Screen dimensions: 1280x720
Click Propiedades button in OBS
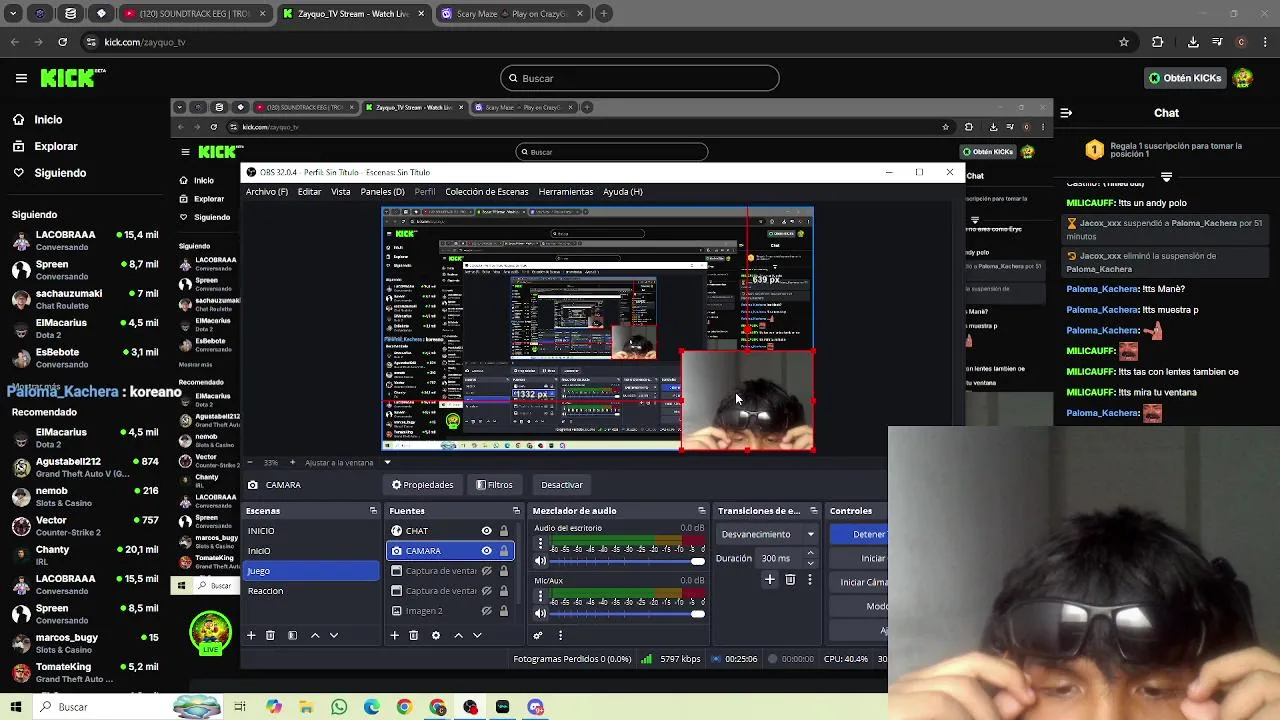coord(423,485)
